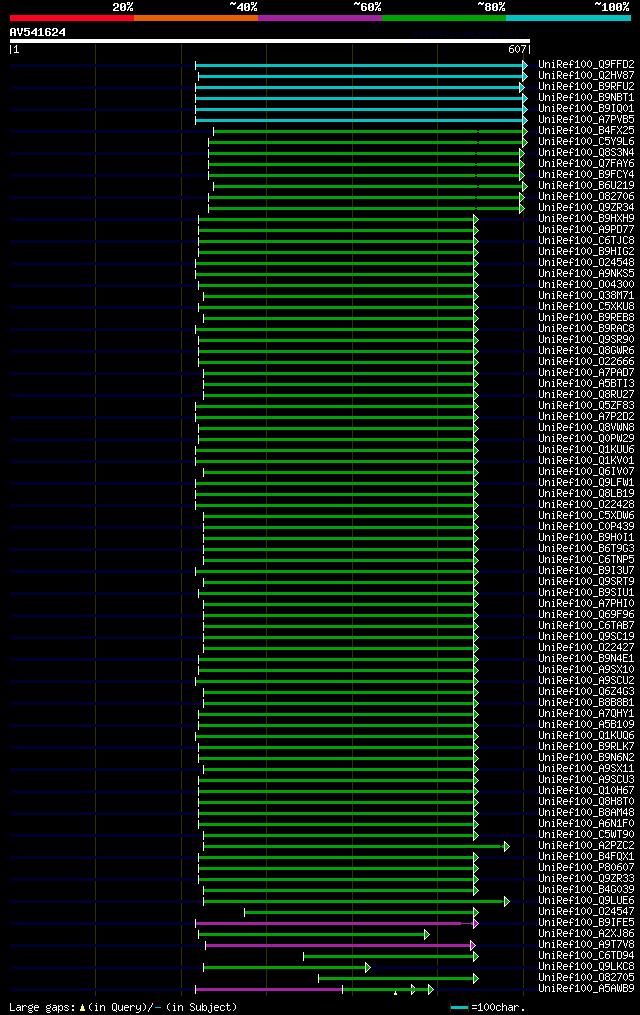
Task: Click the UniRef100_C5Y9L6 label
Action: pos(586,141)
